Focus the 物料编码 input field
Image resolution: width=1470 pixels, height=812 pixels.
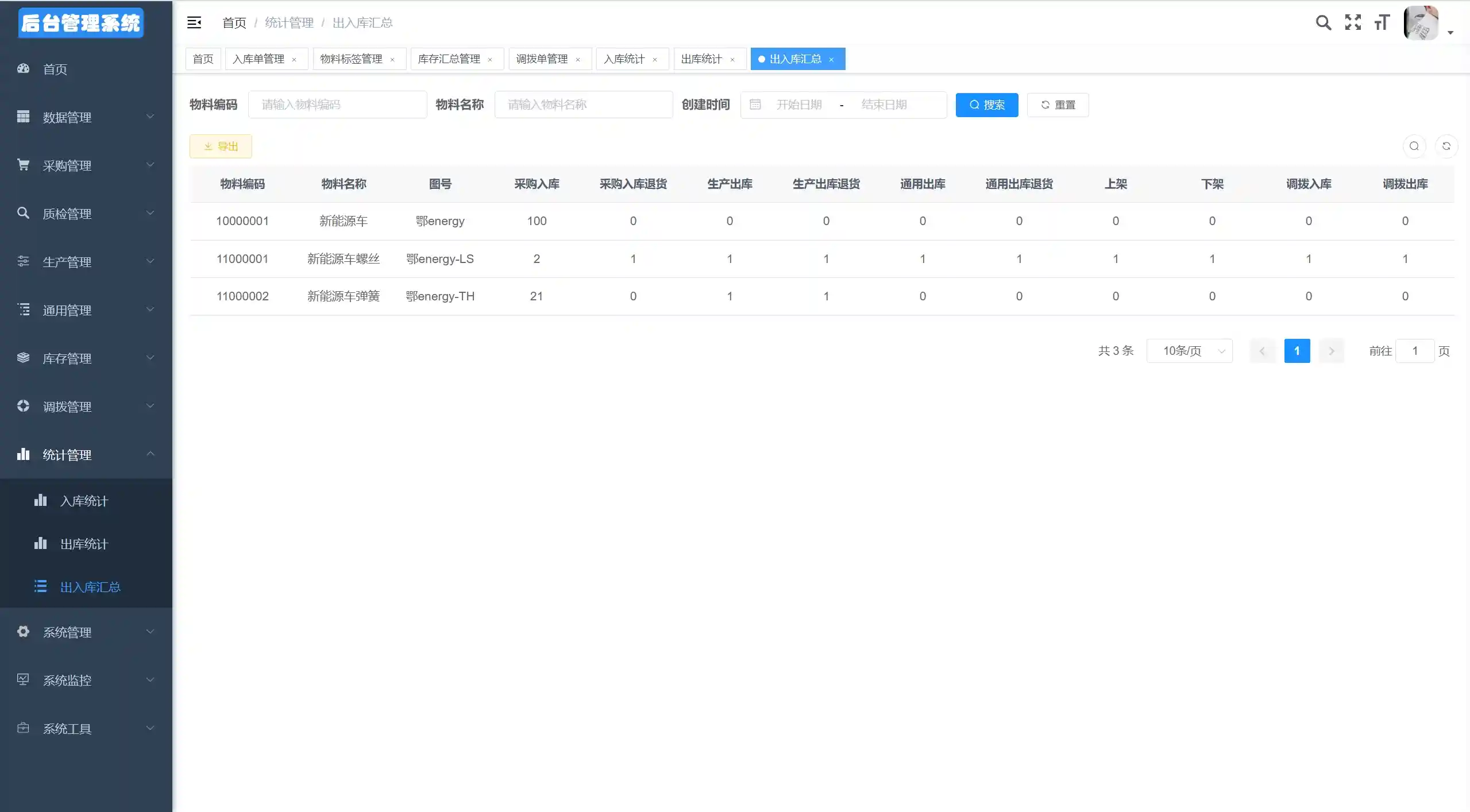click(x=337, y=105)
